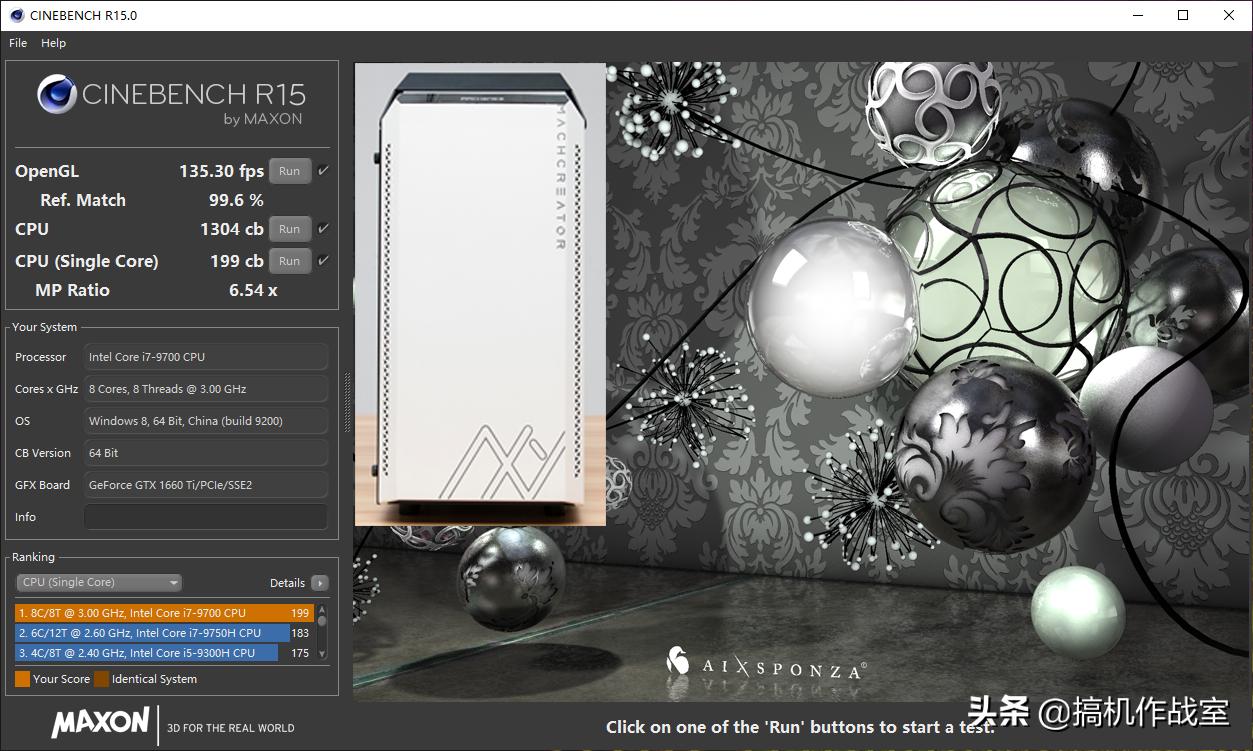Click the ranking list scroll-up arrow
The width and height of the screenshot is (1253, 751).
pyautogui.click(x=322, y=608)
